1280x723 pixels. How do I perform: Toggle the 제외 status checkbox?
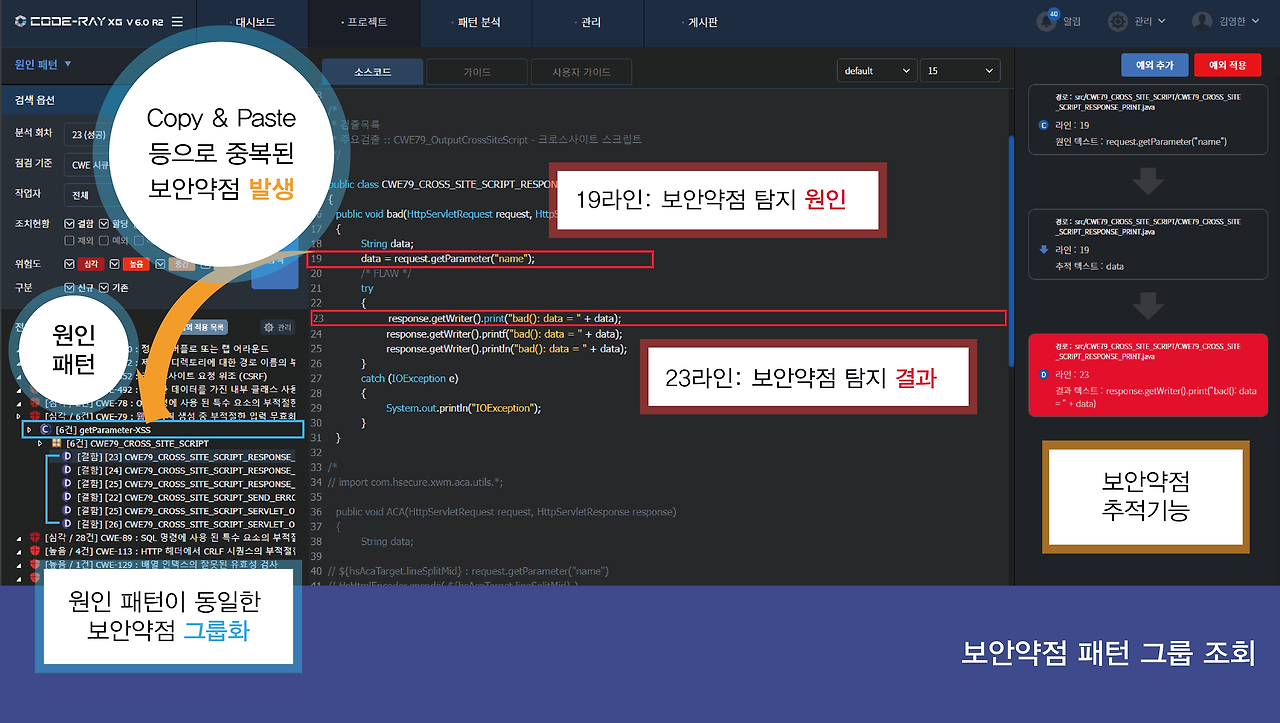pos(69,240)
